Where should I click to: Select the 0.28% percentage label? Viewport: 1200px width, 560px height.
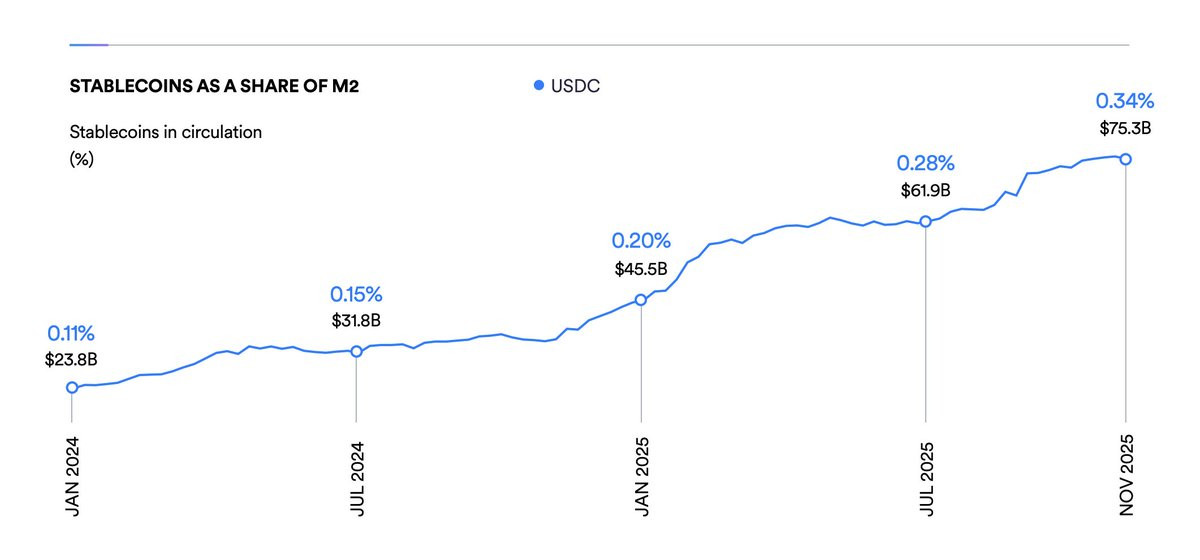926,163
